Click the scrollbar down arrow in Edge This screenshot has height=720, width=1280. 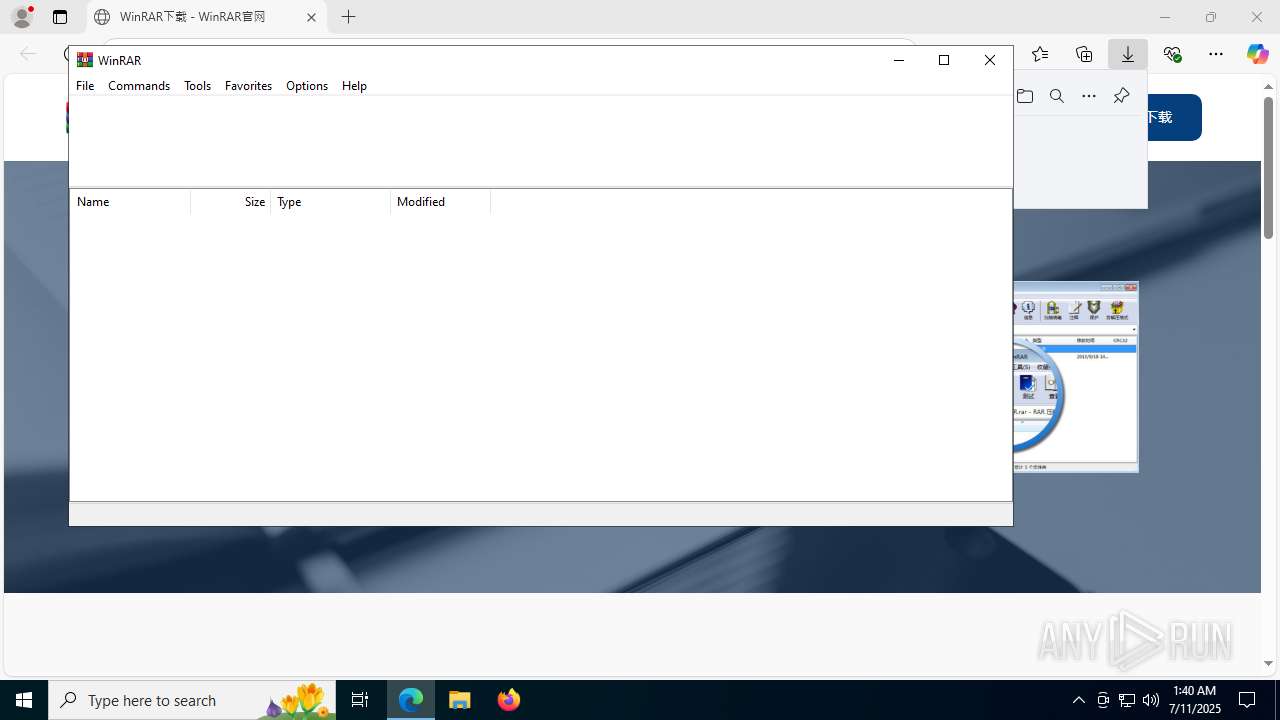coord(1268,663)
